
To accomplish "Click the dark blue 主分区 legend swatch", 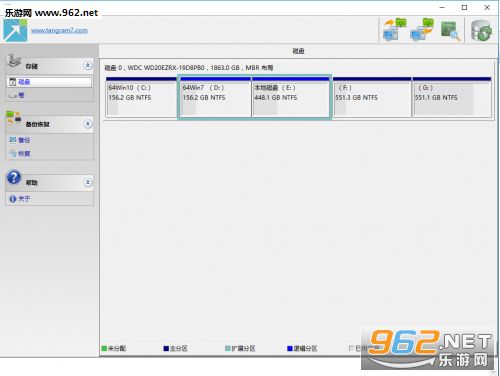I will 166,349.
